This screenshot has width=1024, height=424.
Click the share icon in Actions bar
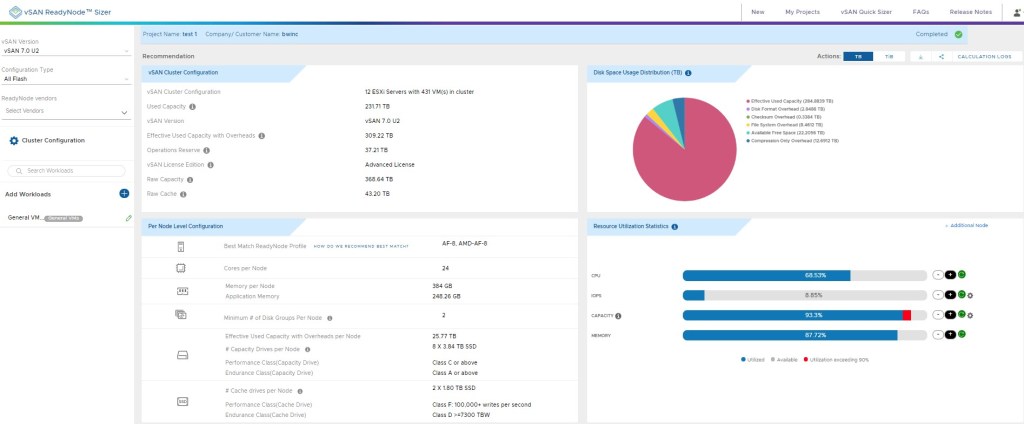click(x=942, y=57)
